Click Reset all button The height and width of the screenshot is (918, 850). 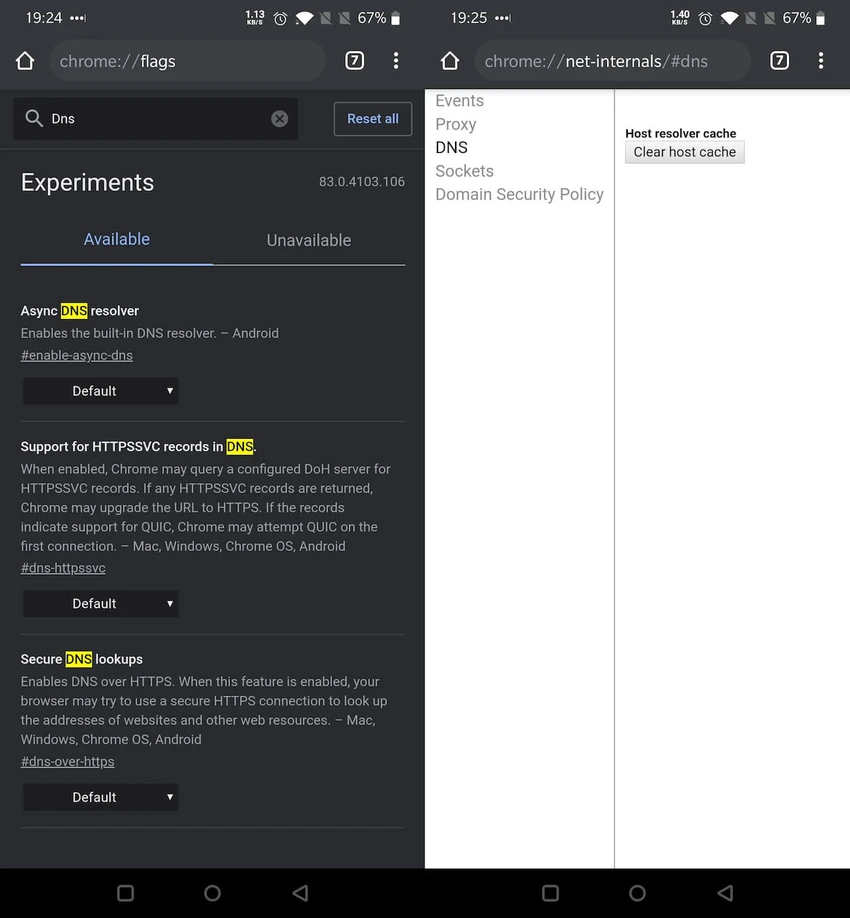pos(373,119)
